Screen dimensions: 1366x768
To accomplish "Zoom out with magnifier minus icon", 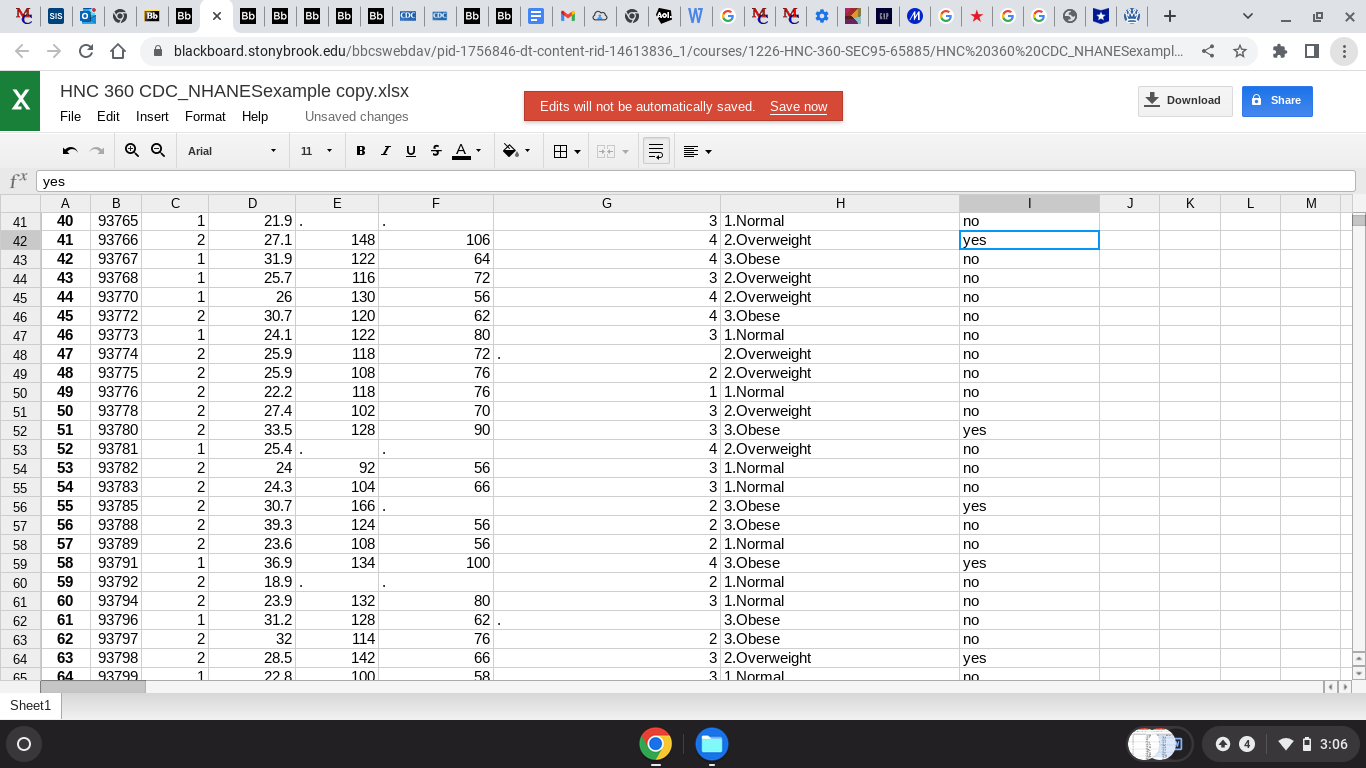I will [158, 151].
